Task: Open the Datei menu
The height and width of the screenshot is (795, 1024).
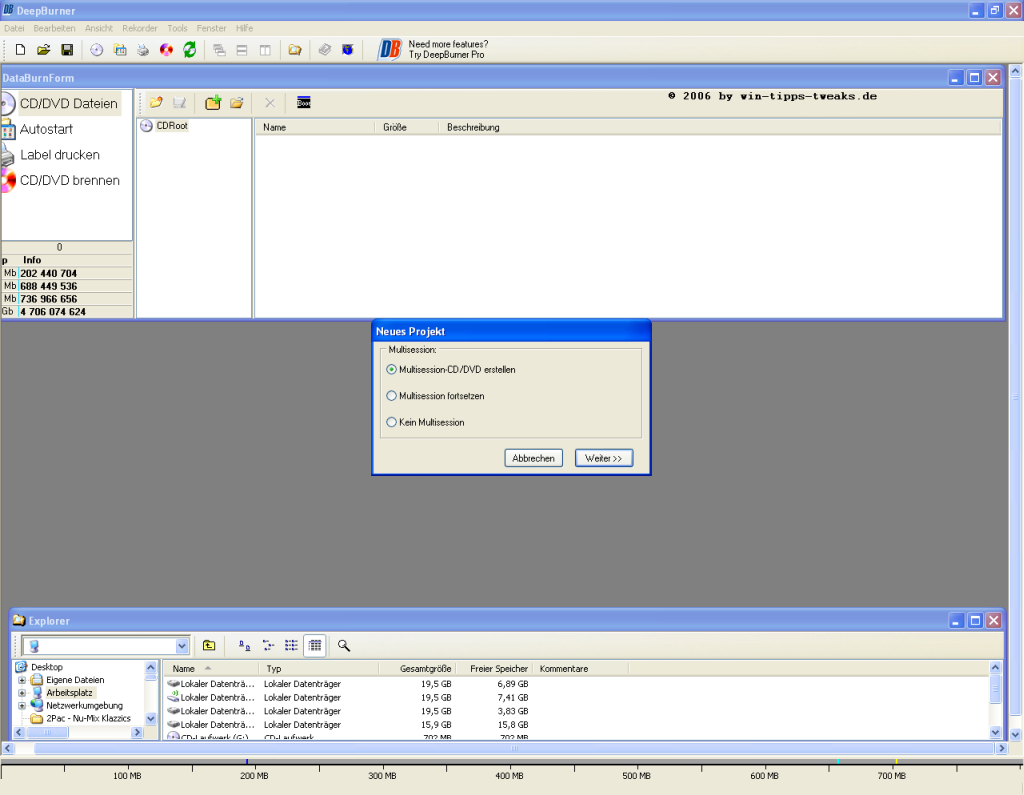Action: [14, 28]
